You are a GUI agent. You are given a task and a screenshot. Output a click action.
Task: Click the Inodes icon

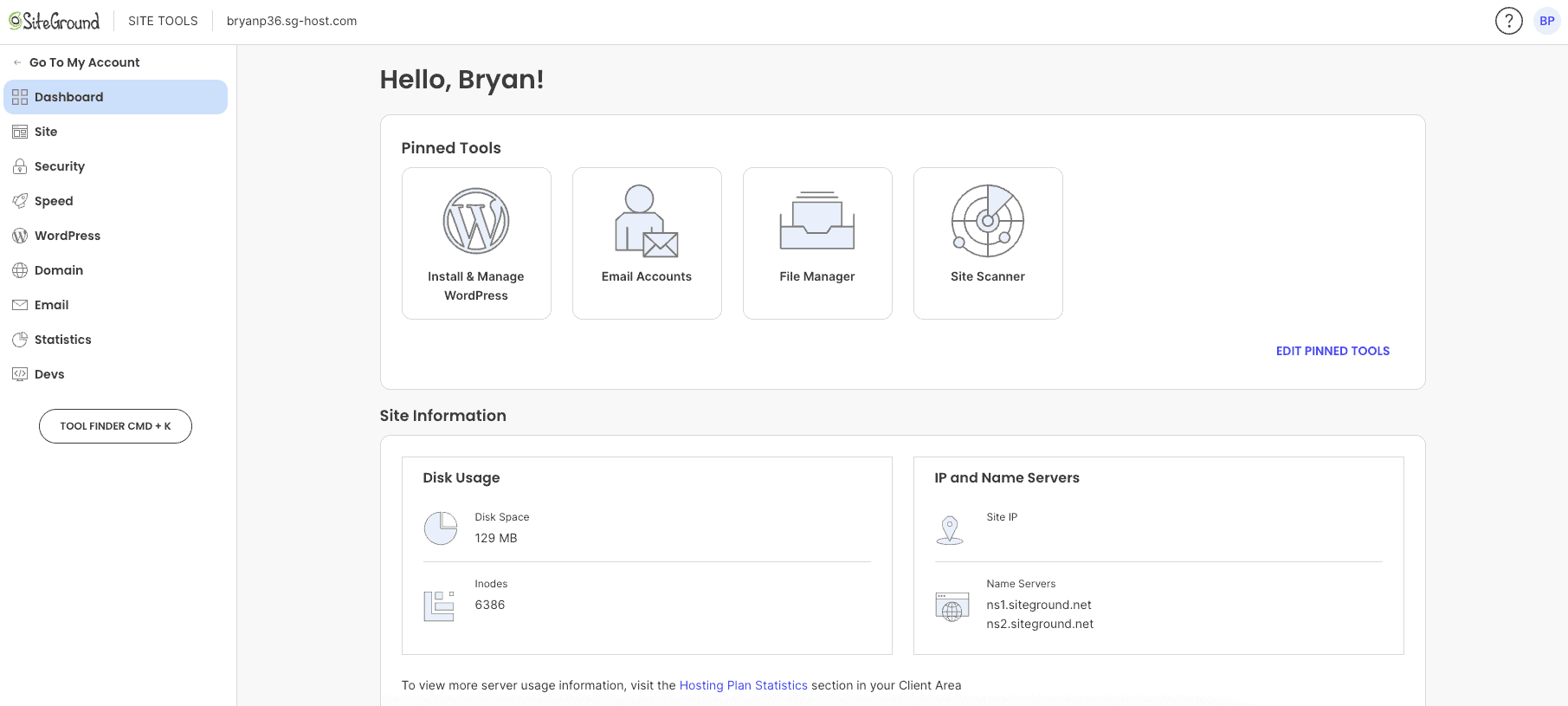(439, 606)
